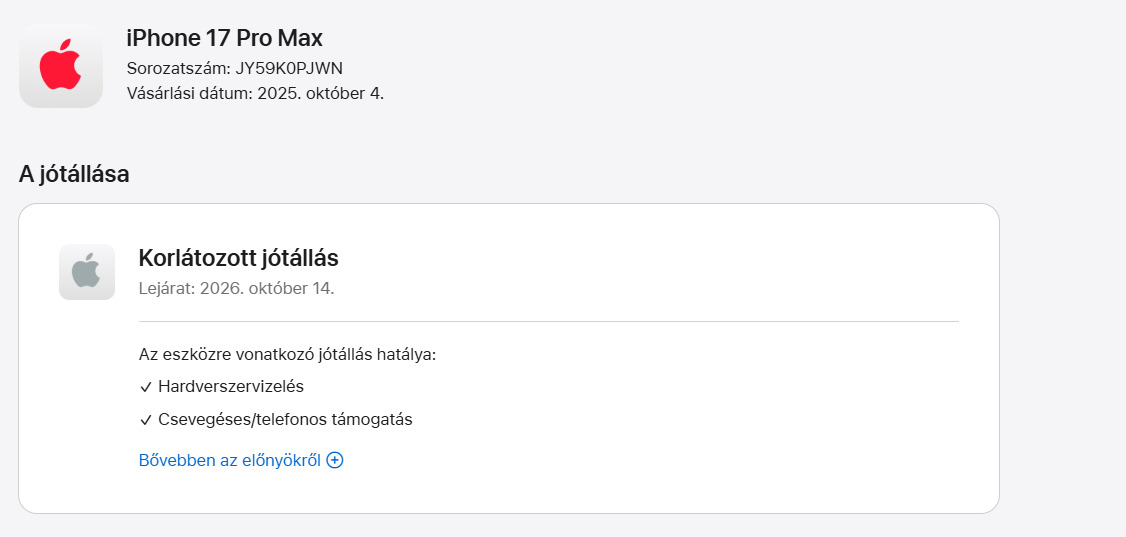Click the Korlátozott jótállás heading
Screen dimensions: 1126x537
point(238,258)
